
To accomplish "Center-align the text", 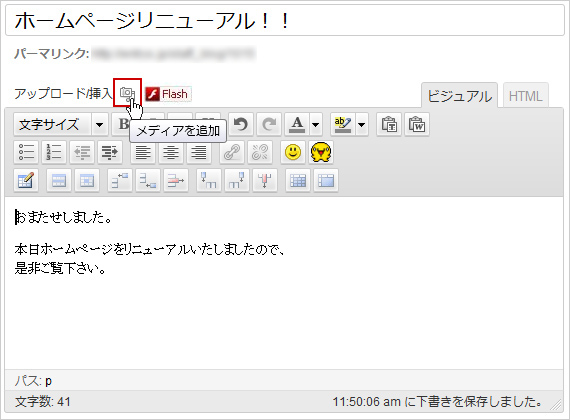I will click(171, 152).
